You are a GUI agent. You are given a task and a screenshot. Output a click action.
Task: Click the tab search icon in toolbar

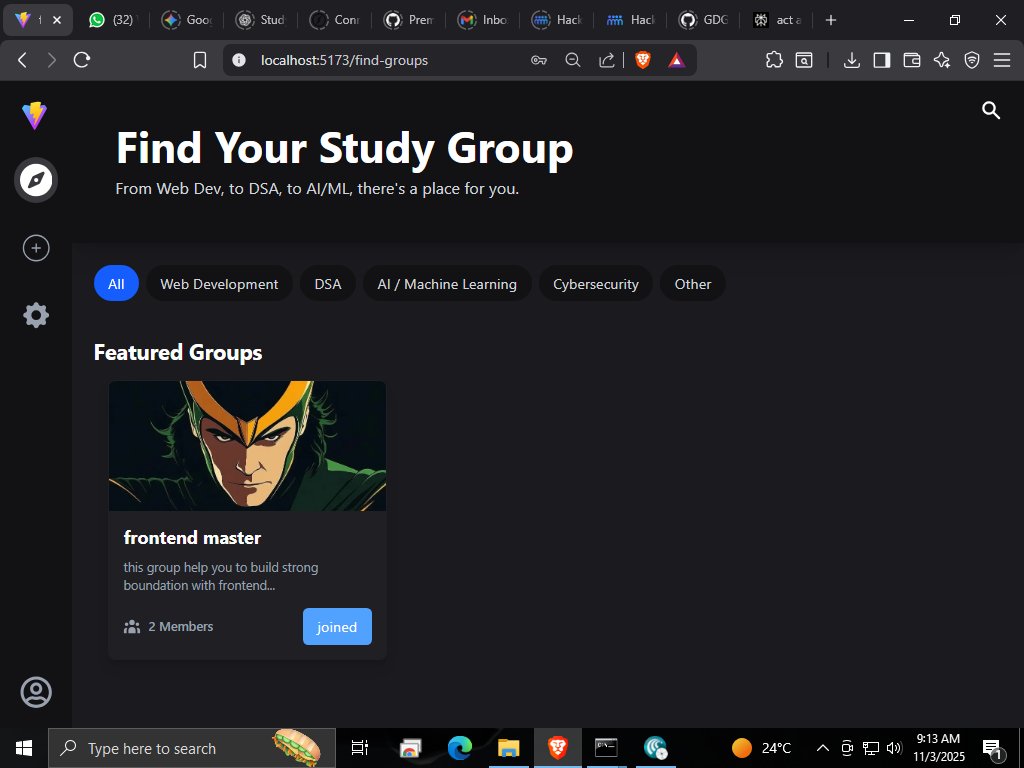[x=804, y=60]
